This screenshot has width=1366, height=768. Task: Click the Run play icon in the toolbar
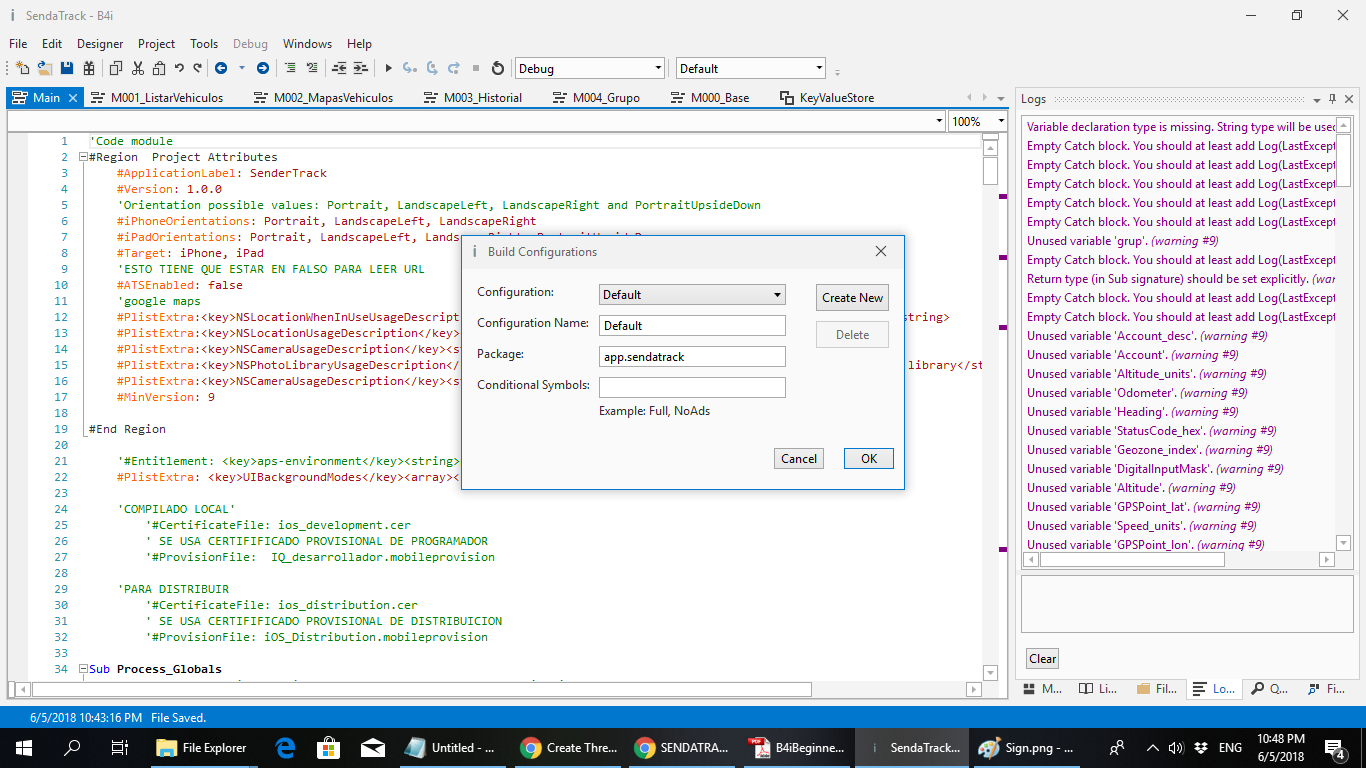point(389,69)
